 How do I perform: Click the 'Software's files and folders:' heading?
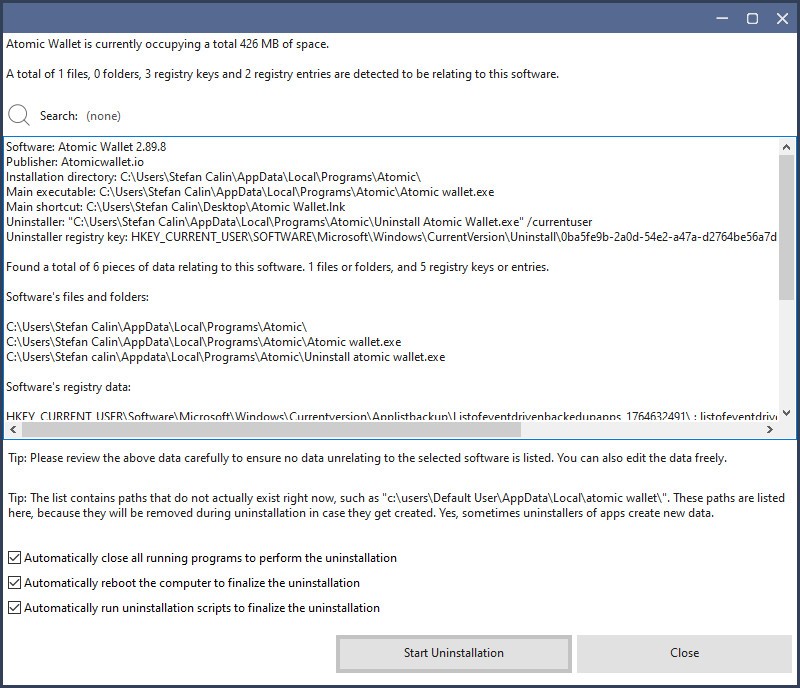click(x=78, y=297)
